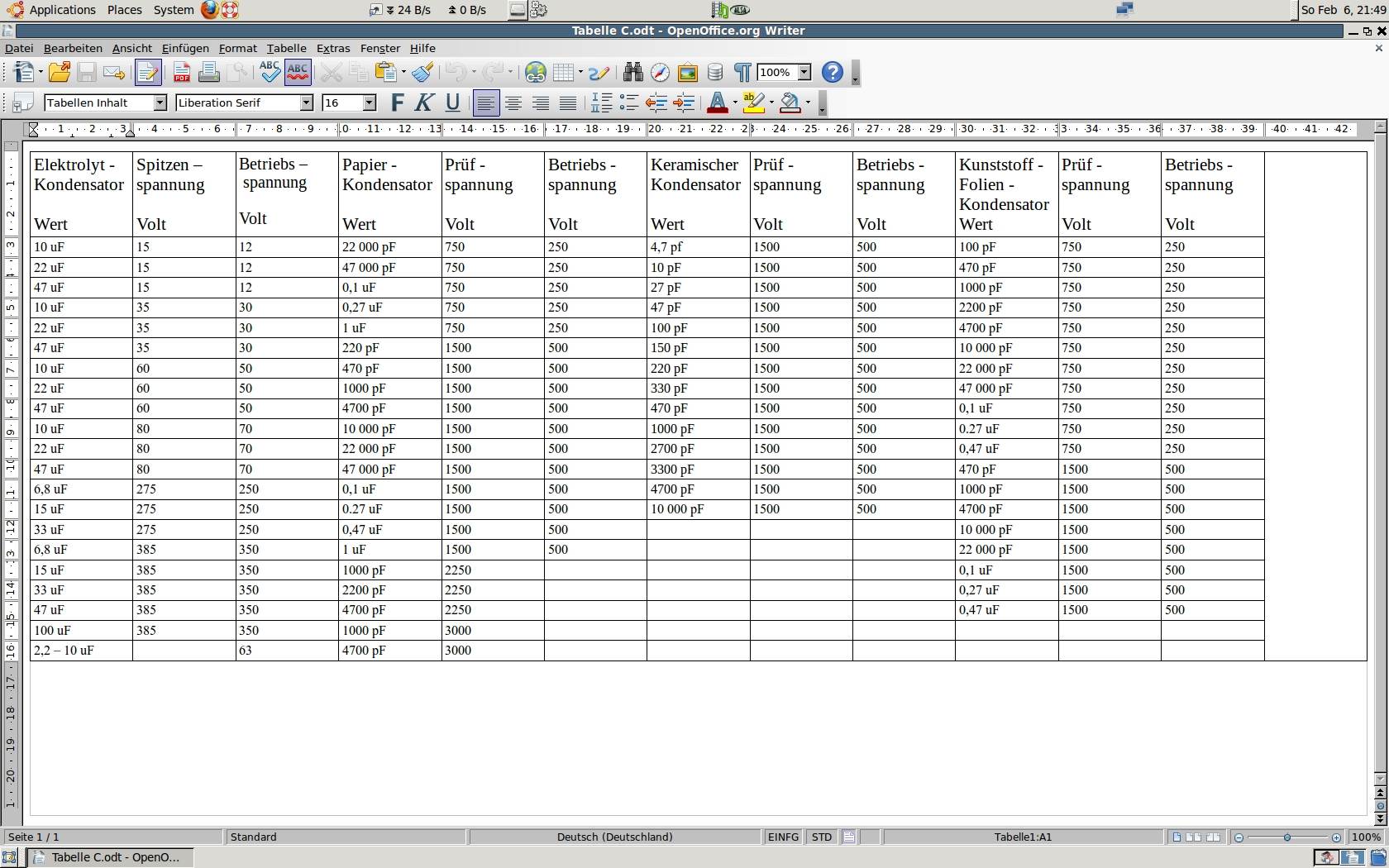Export document directly as PDF
The image size is (1389, 868).
coord(181,73)
